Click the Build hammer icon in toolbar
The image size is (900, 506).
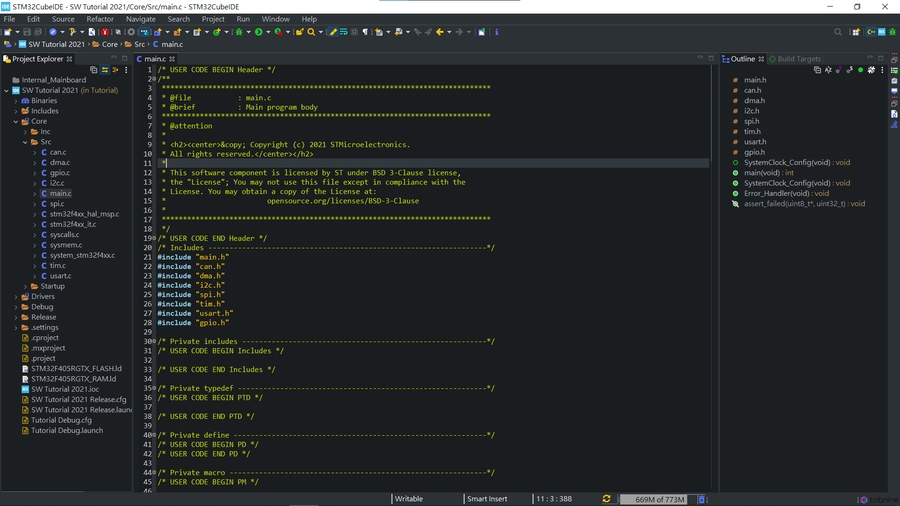click(x=72, y=32)
